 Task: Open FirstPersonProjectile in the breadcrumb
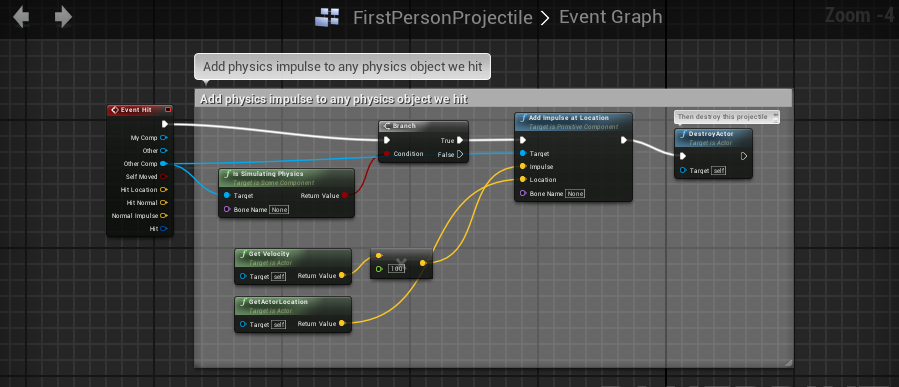tap(443, 18)
